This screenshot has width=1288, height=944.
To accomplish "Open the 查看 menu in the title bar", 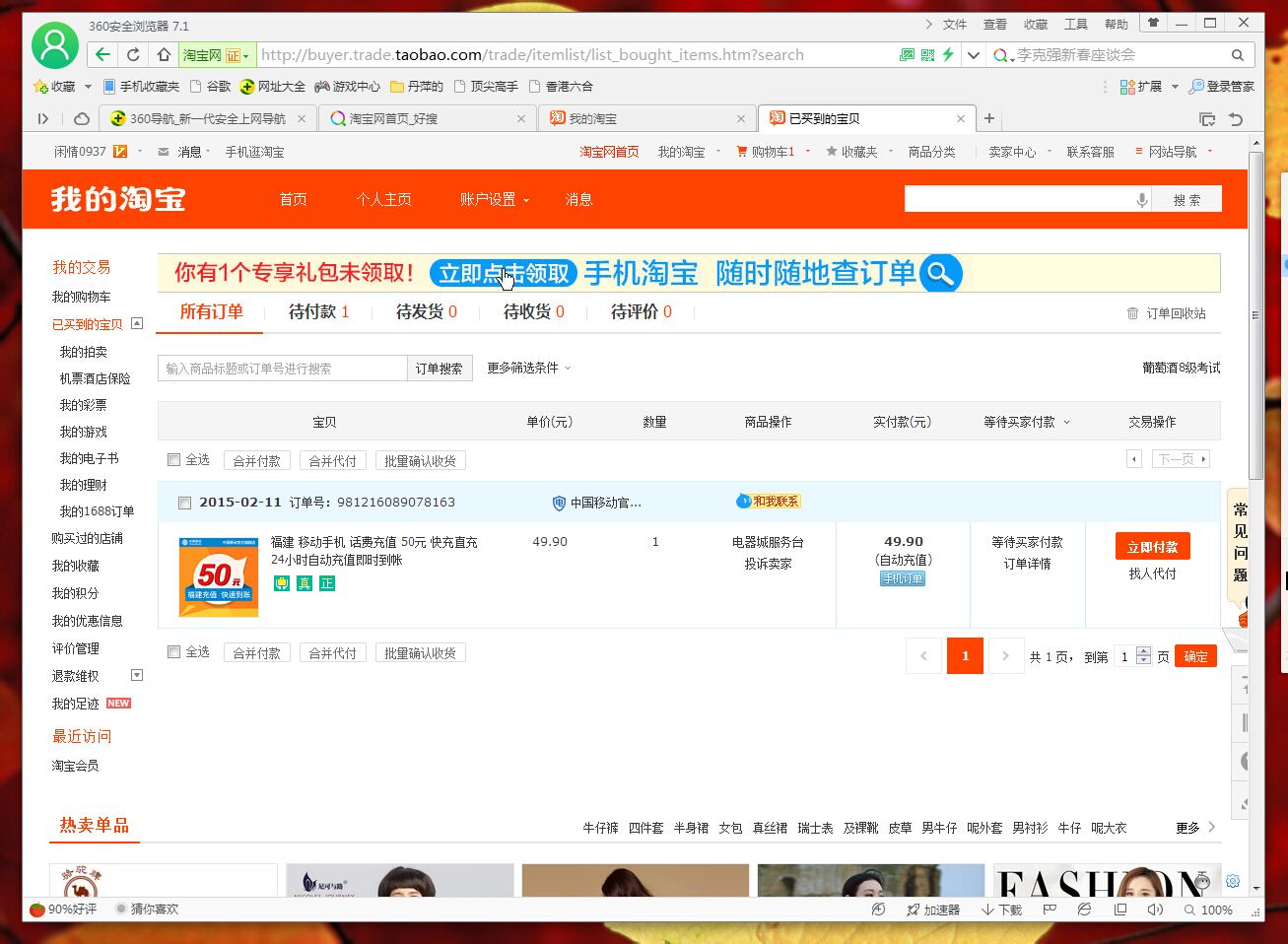I will click(x=995, y=24).
